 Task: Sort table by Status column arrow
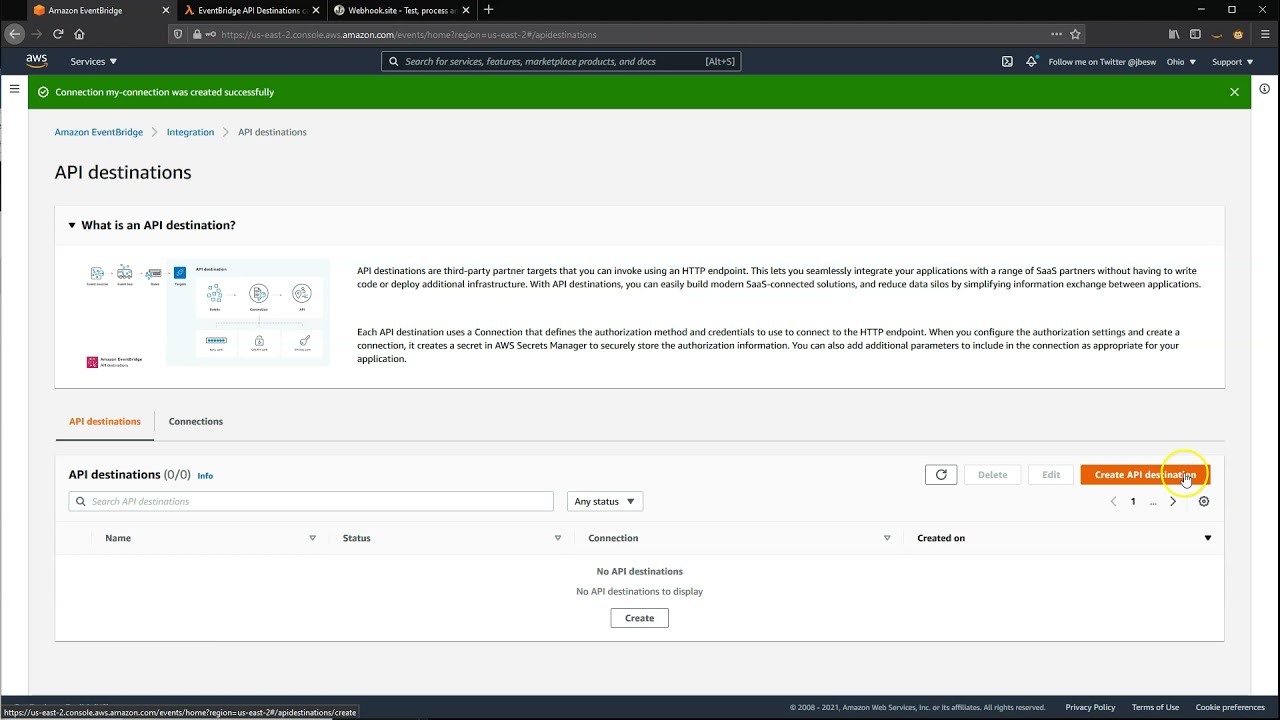click(557, 538)
